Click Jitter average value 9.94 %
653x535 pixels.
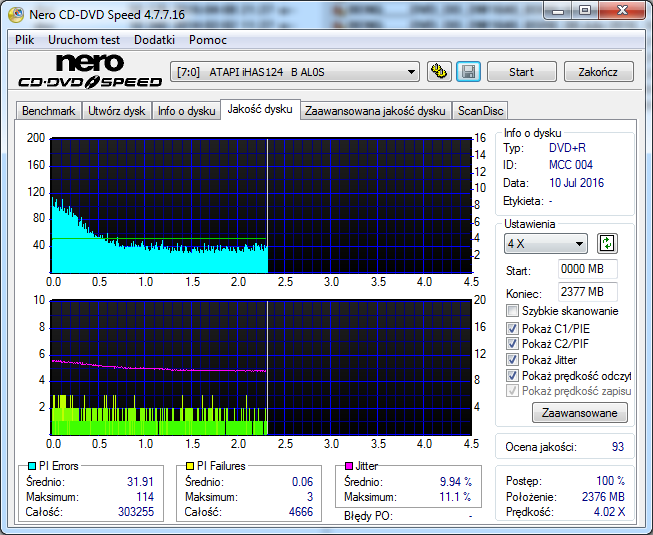456,482
